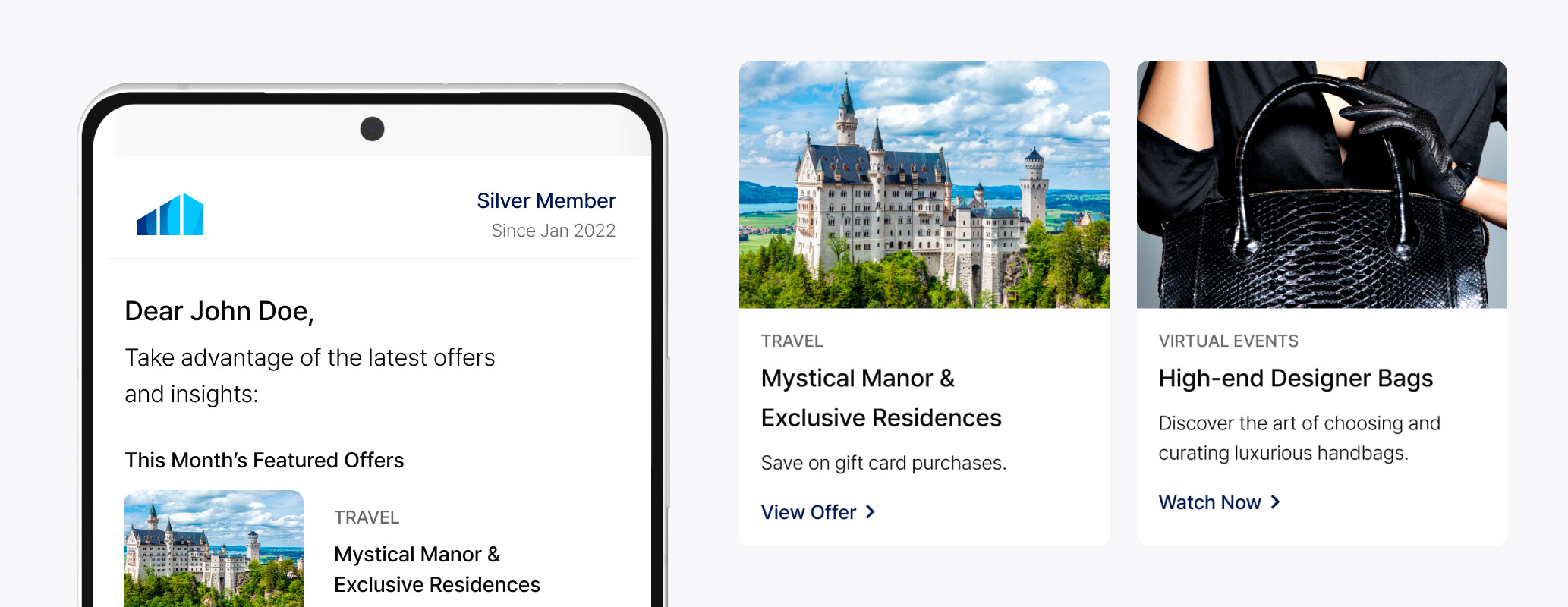Click the VIRTUAL EVENTS category label

coord(1228,341)
